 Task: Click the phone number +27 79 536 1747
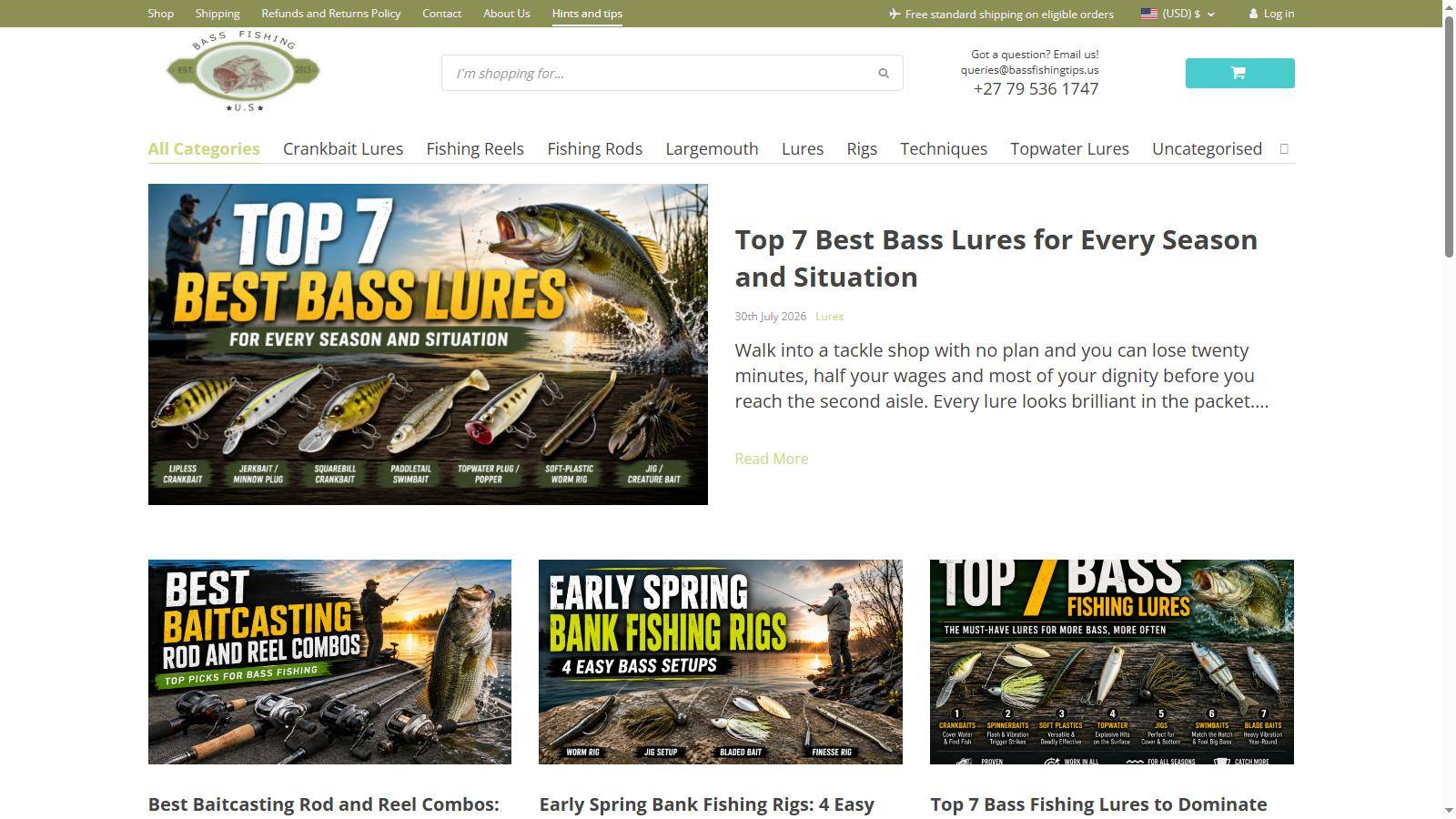tap(1036, 89)
